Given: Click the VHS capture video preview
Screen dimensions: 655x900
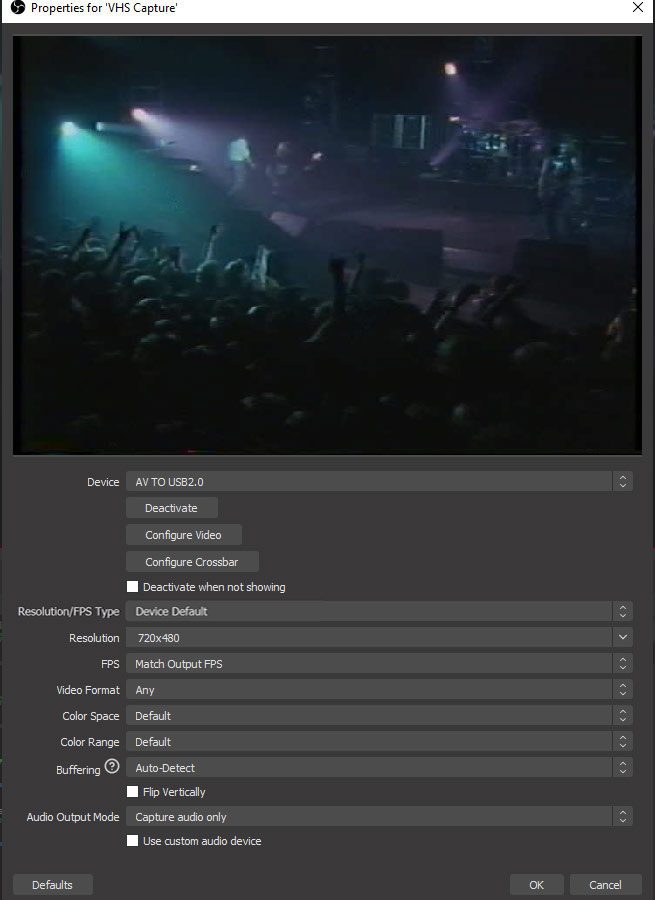Looking at the screenshot, I should point(327,245).
